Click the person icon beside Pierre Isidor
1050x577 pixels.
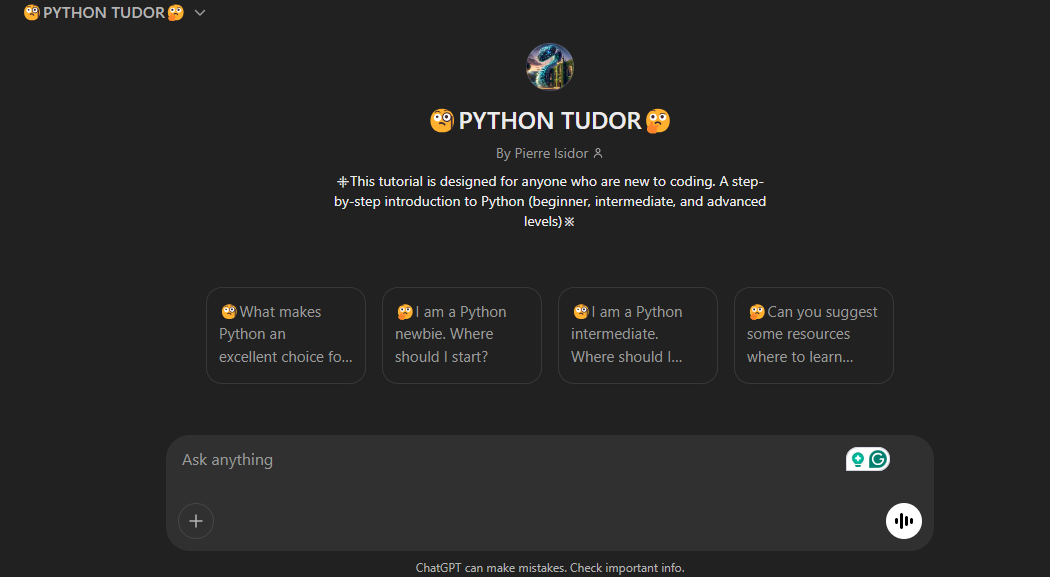coord(597,153)
